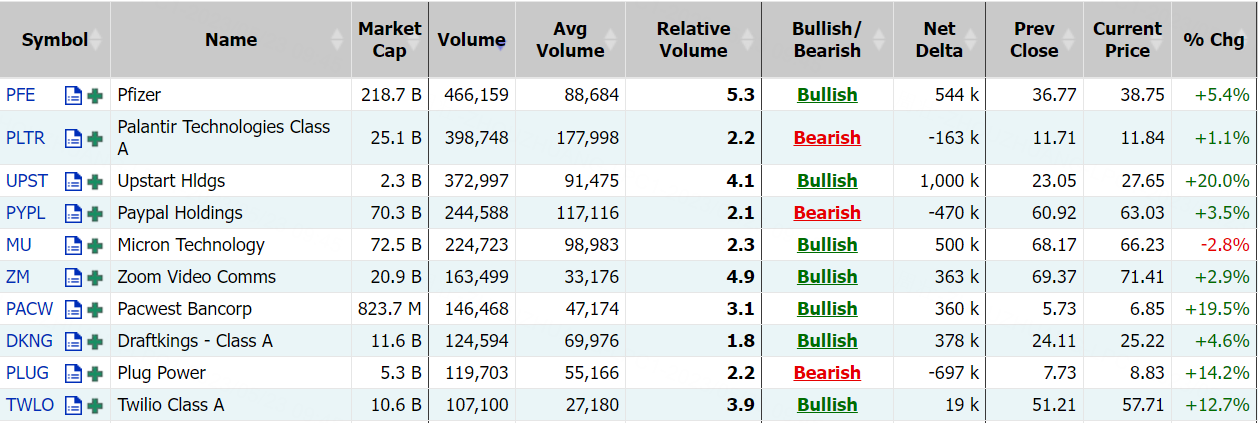This screenshot has height=423, width=1258.
Task: Sort by Volume column header
Action: pos(471,40)
